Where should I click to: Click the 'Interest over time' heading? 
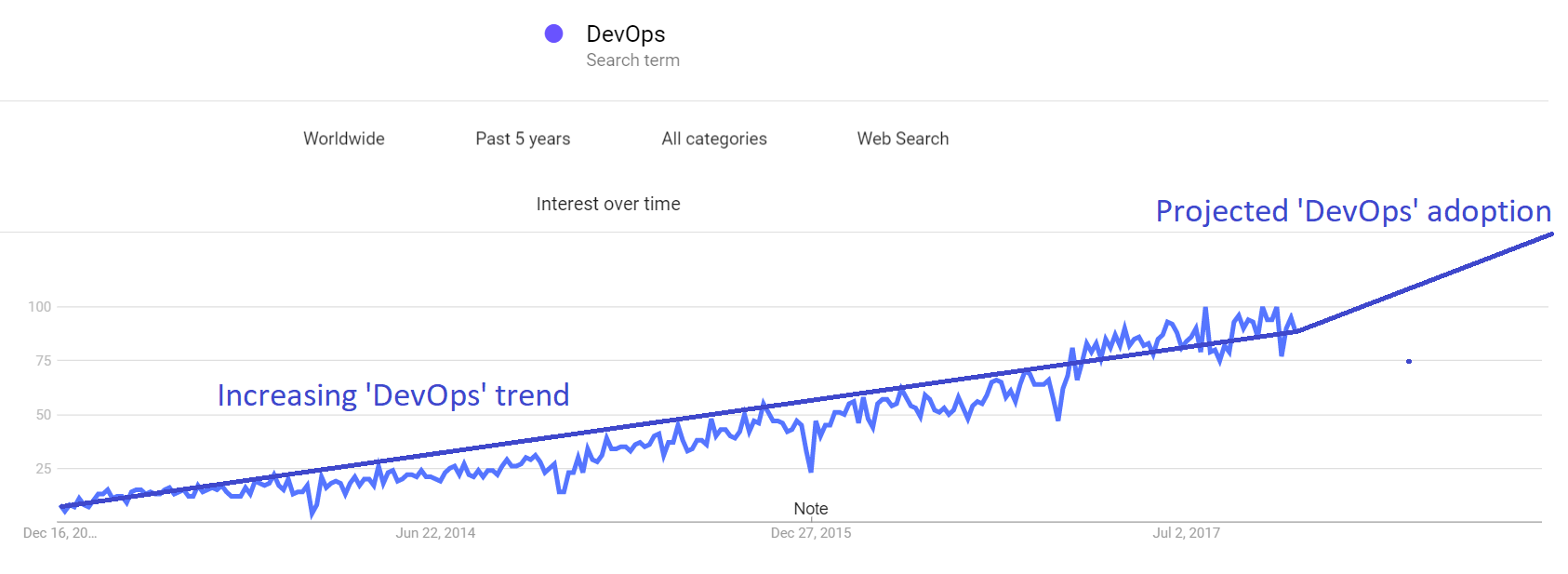tap(608, 204)
